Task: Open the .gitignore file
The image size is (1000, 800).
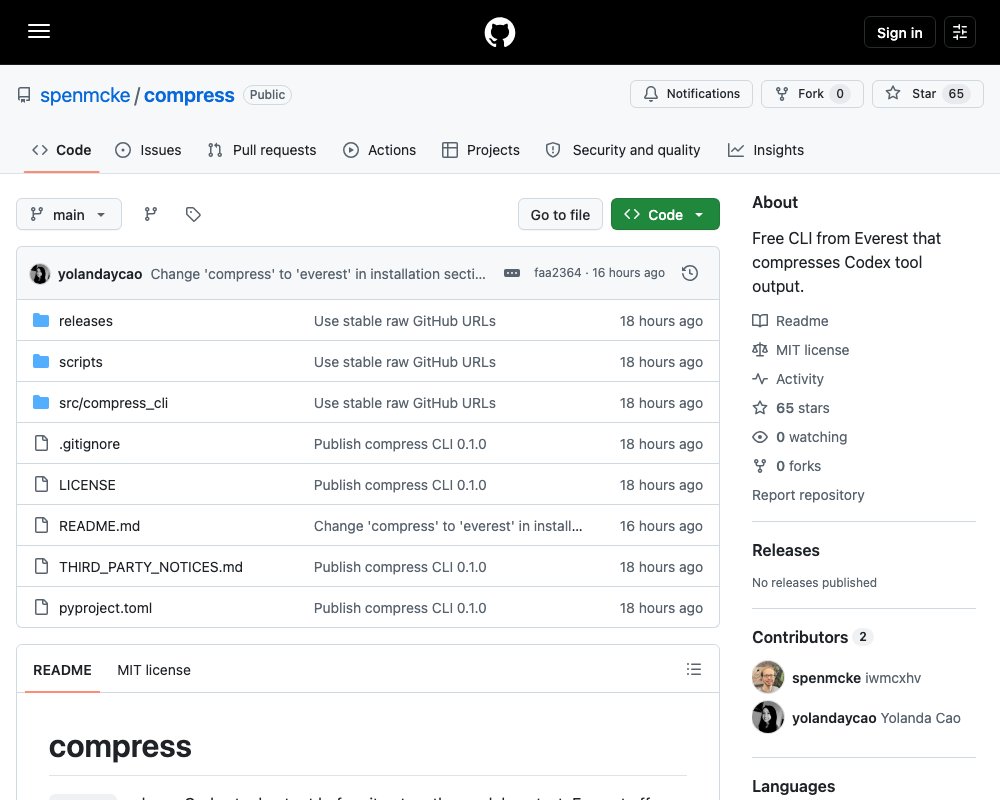Action: click(89, 444)
